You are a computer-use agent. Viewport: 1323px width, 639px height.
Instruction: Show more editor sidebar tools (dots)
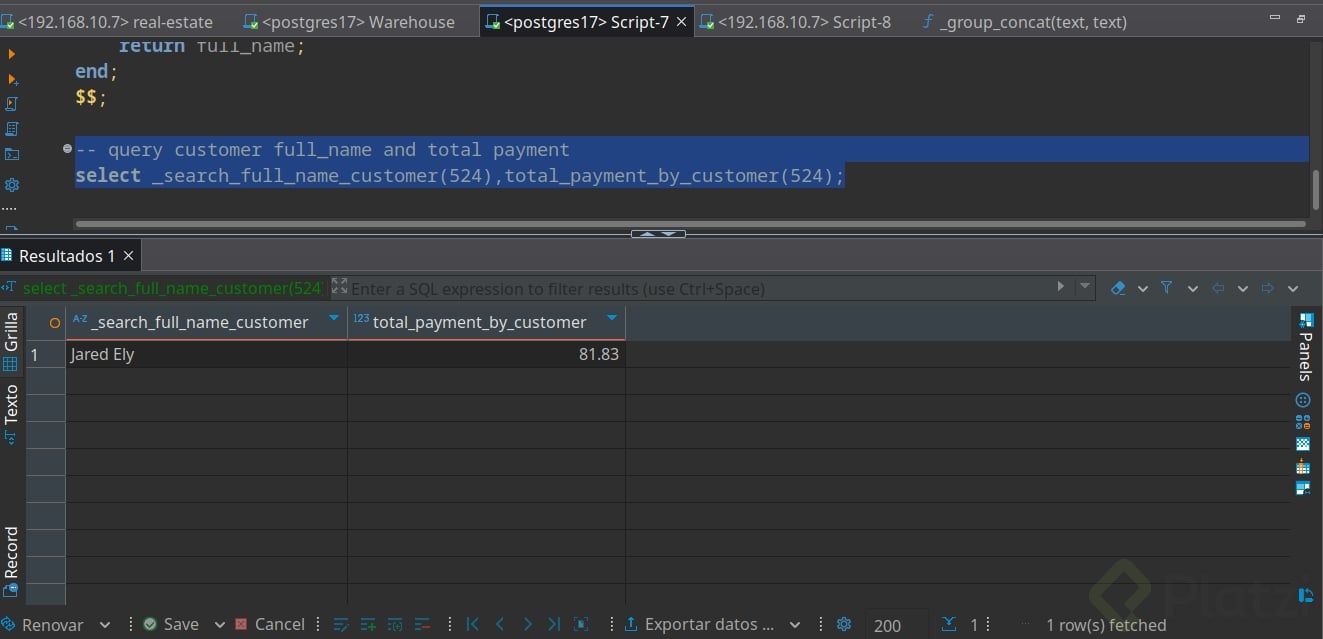pos(10,209)
